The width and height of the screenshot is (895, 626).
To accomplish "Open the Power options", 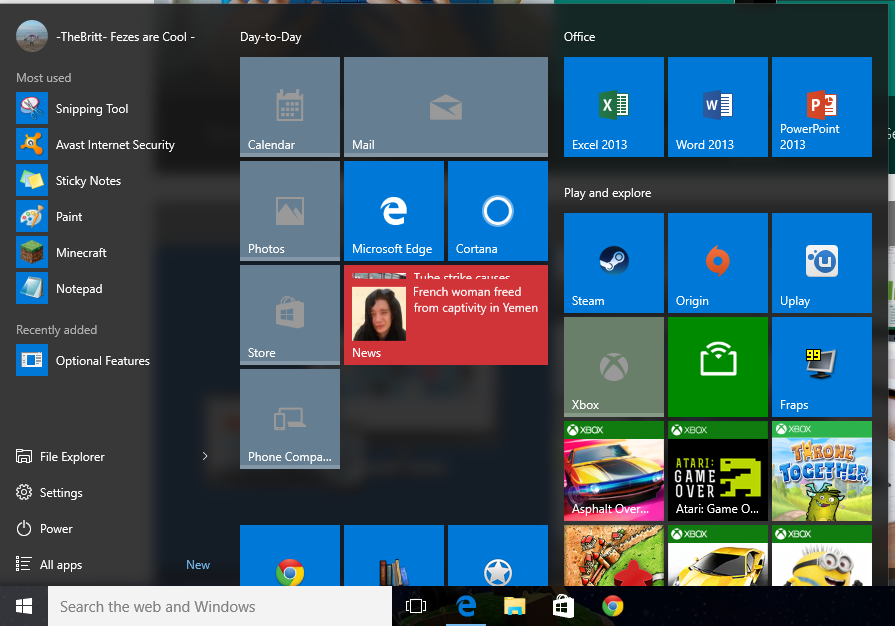I will (x=45, y=528).
